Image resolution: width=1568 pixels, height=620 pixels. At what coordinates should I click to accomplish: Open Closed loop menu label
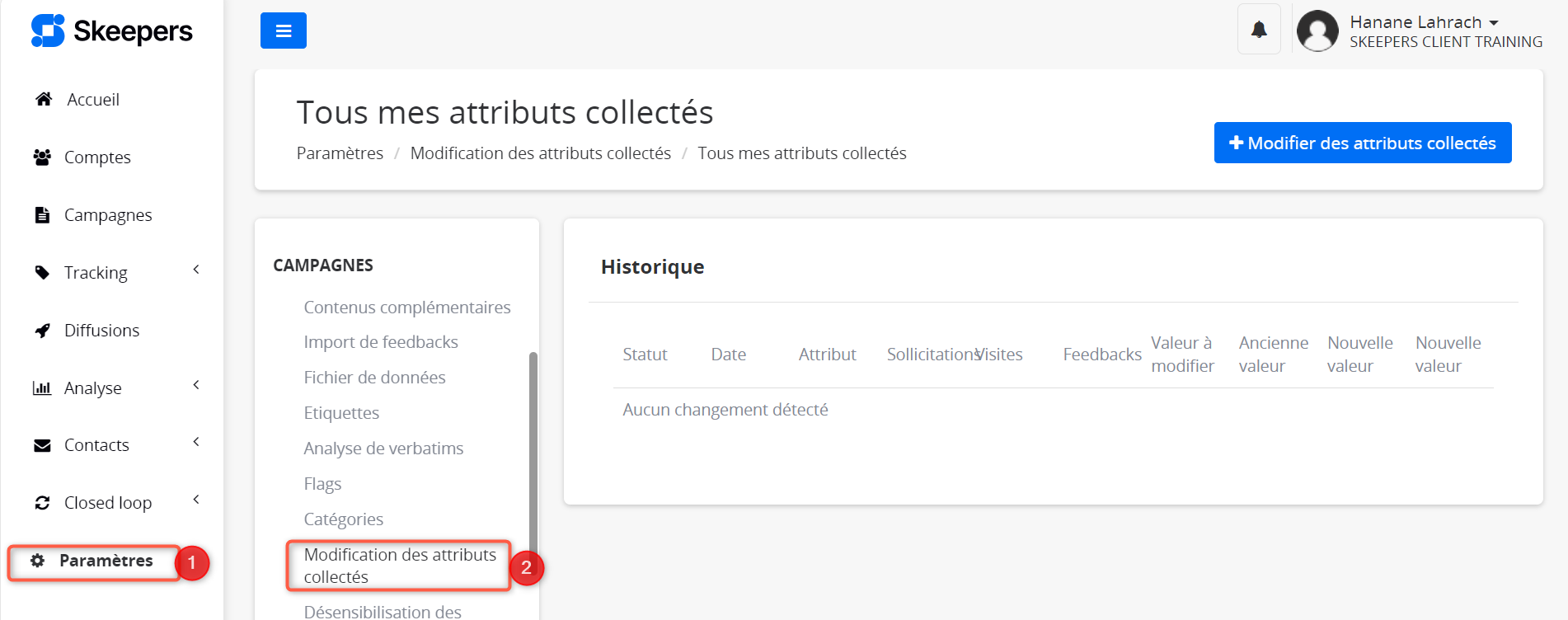(108, 502)
